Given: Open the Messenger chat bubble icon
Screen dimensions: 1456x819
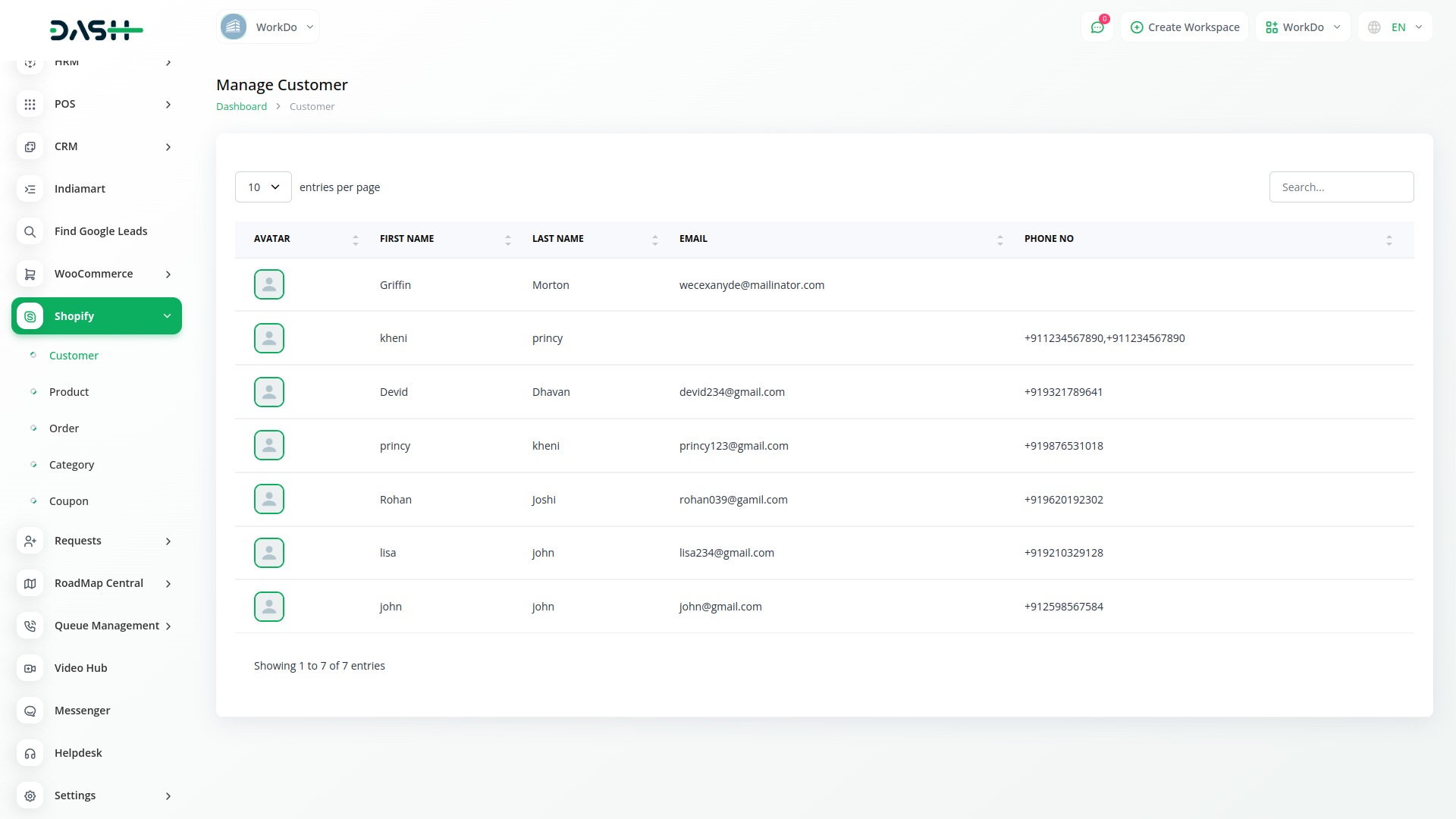Looking at the screenshot, I should click(x=30, y=711).
